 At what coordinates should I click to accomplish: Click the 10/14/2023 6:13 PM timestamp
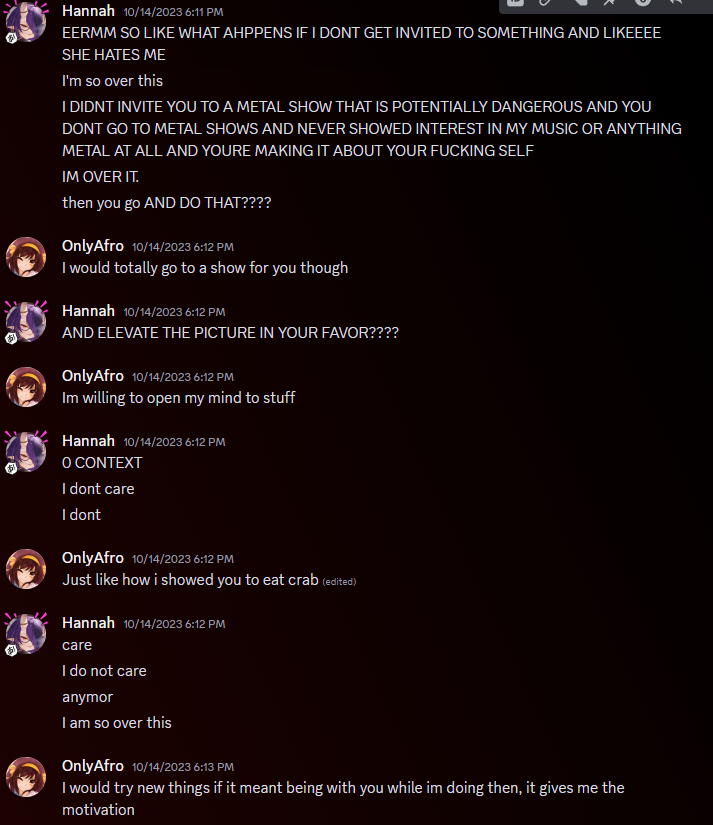pyautogui.click(x=183, y=767)
